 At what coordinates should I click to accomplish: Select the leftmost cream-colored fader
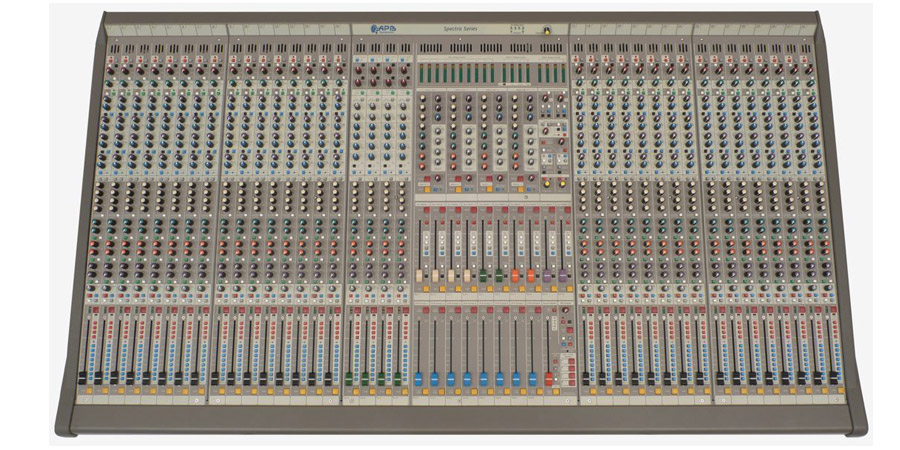tap(420, 276)
